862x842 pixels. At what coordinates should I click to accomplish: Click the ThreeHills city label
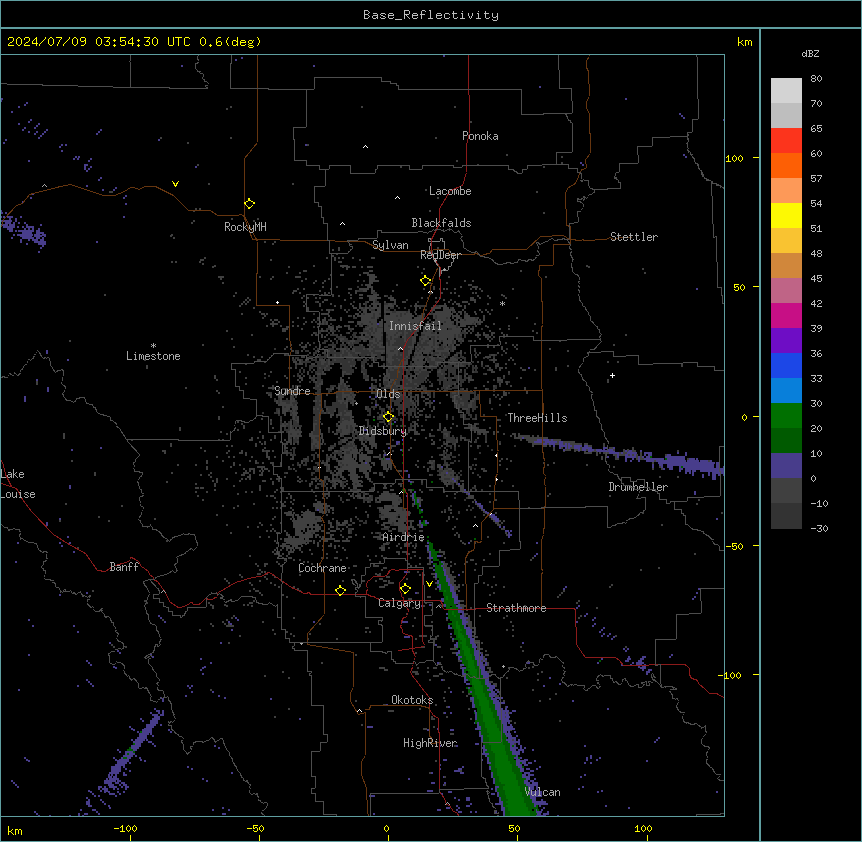pyautogui.click(x=537, y=418)
